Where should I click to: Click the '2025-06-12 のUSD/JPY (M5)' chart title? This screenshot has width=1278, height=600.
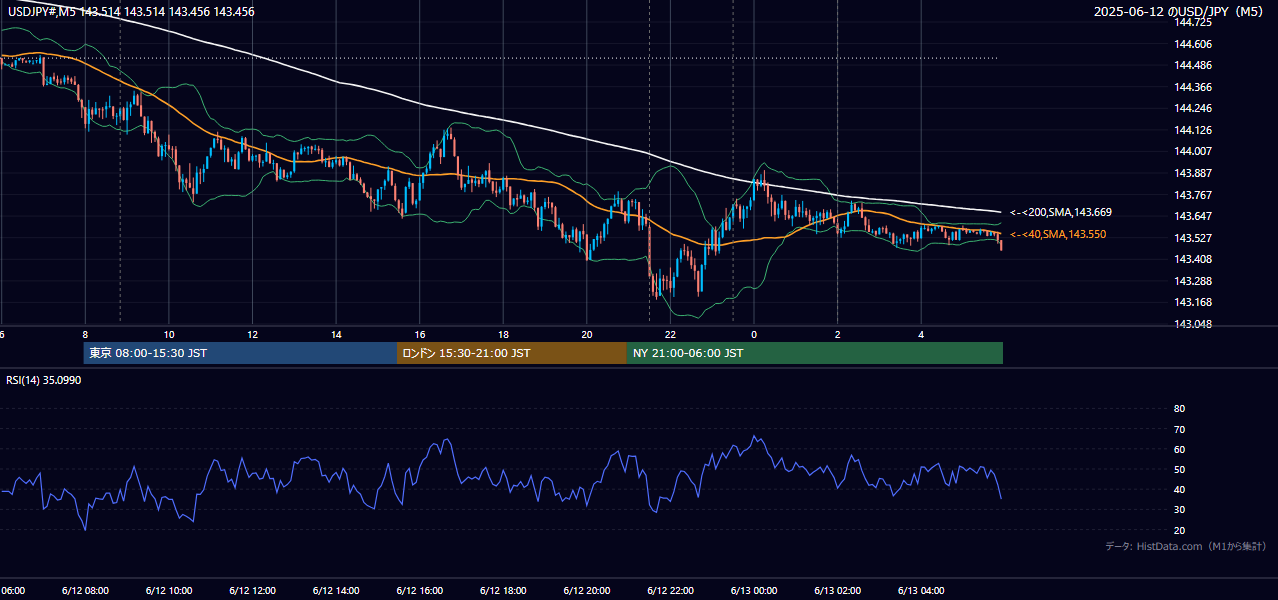click(1180, 12)
